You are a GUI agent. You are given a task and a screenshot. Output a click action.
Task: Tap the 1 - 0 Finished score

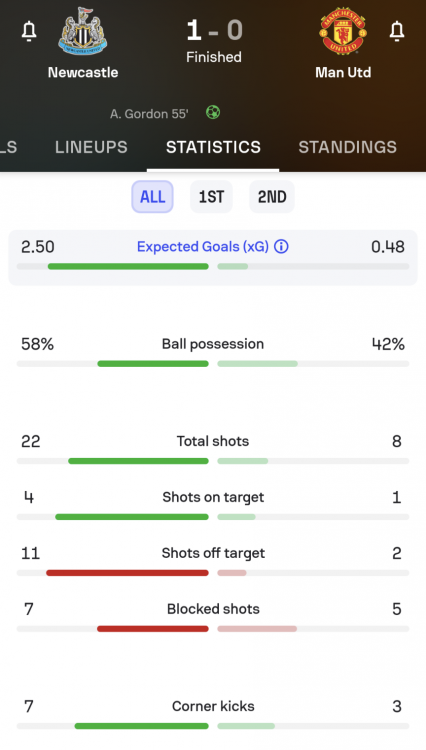coord(214,42)
